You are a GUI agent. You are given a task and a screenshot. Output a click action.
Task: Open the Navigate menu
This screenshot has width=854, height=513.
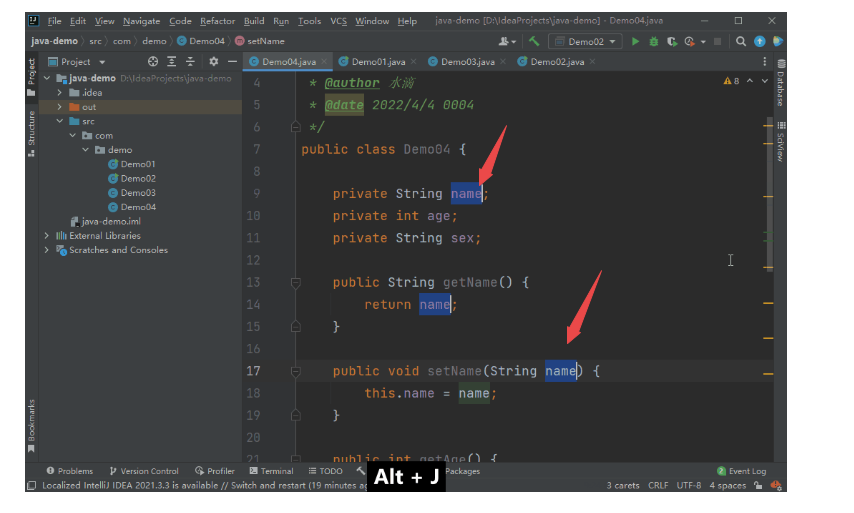(x=142, y=21)
